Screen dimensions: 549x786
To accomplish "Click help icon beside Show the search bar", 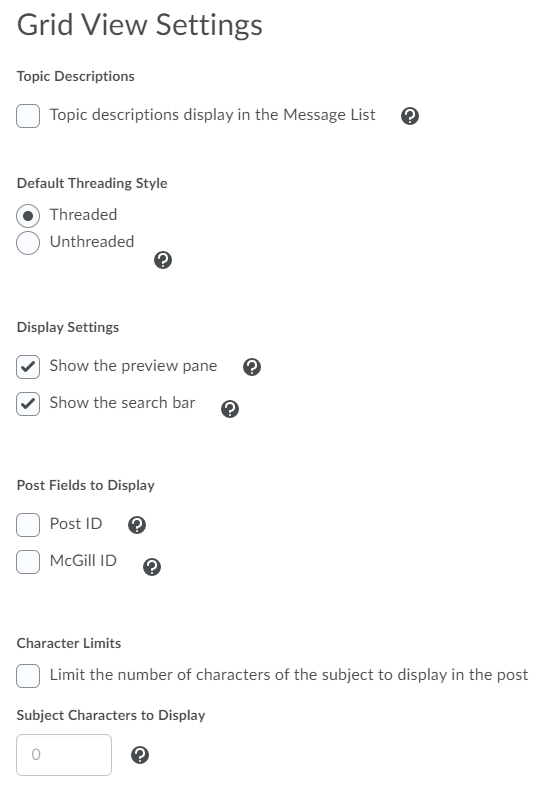I will [230, 409].
